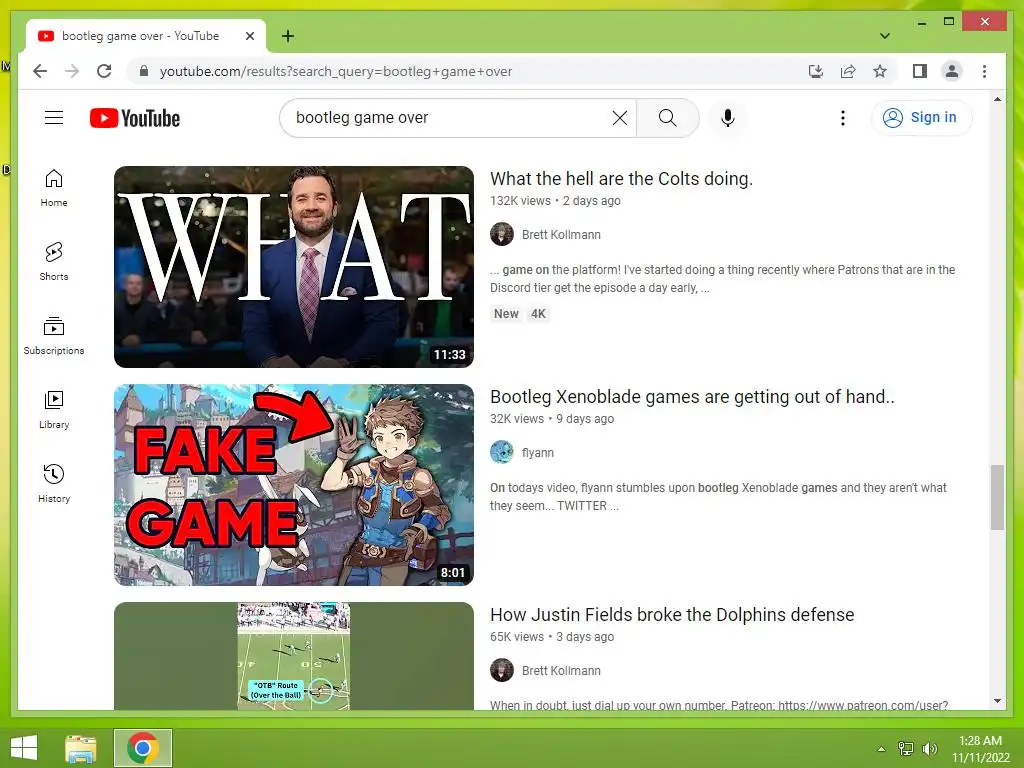This screenshot has width=1024, height=768.
Task: Click "132K views" text under Colts video
Action: (x=520, y=200)
